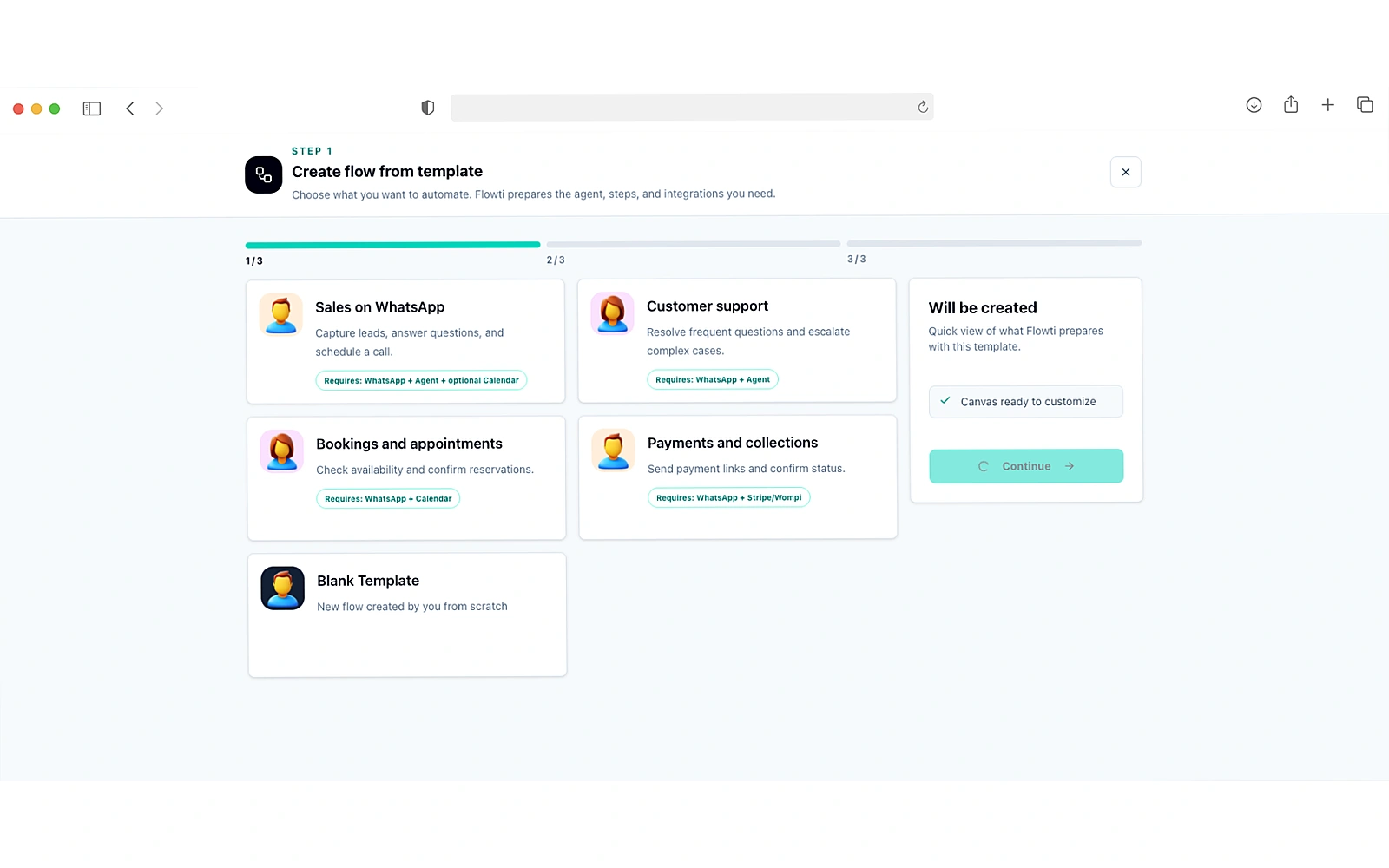This screenshot has width=1389, height=868.
Task: Click the Continue button
Action: 1026,466
